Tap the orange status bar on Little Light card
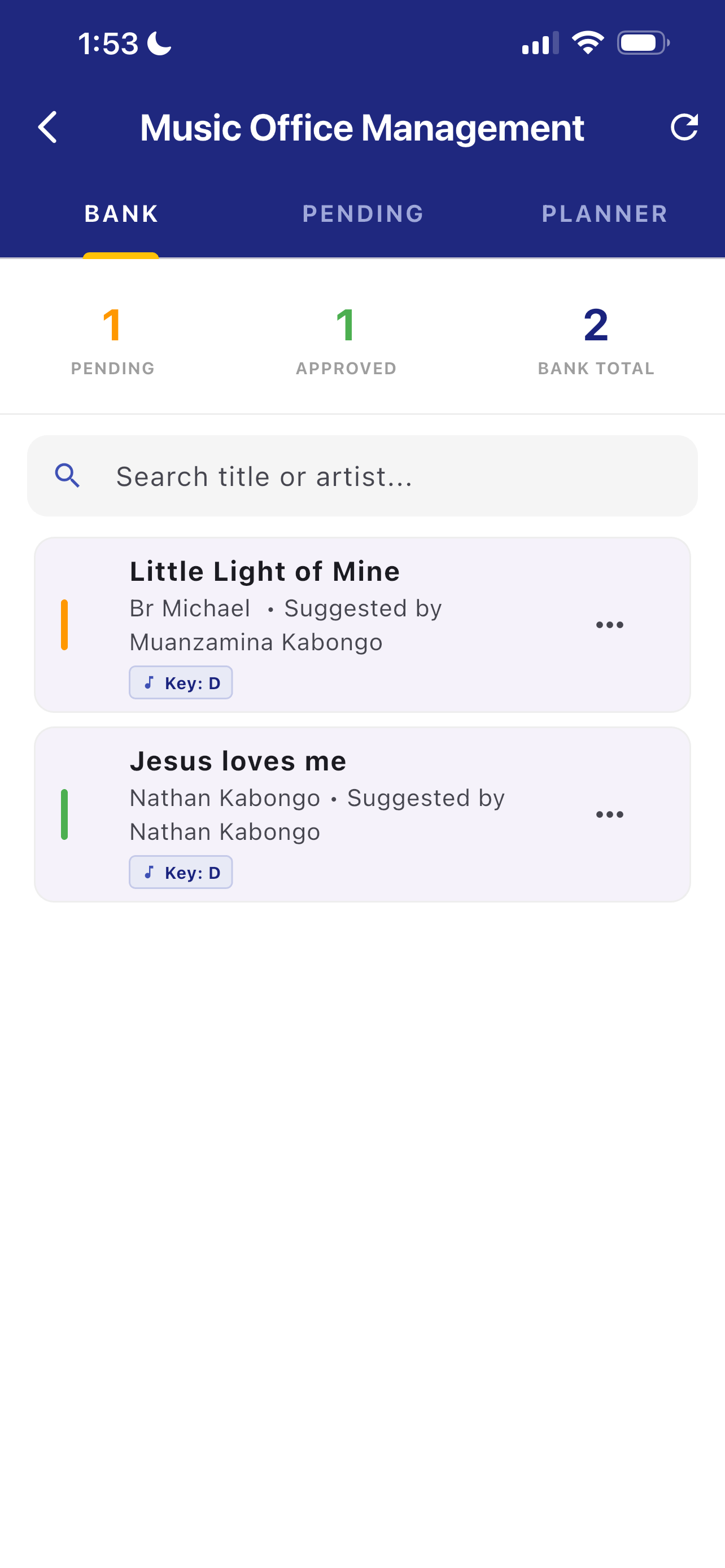This screenshot has height=1568, width=725. (64, 624)
